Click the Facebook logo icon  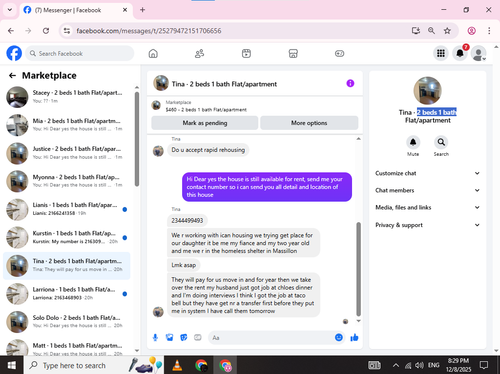pyautogui.click(x=14, y=53)
